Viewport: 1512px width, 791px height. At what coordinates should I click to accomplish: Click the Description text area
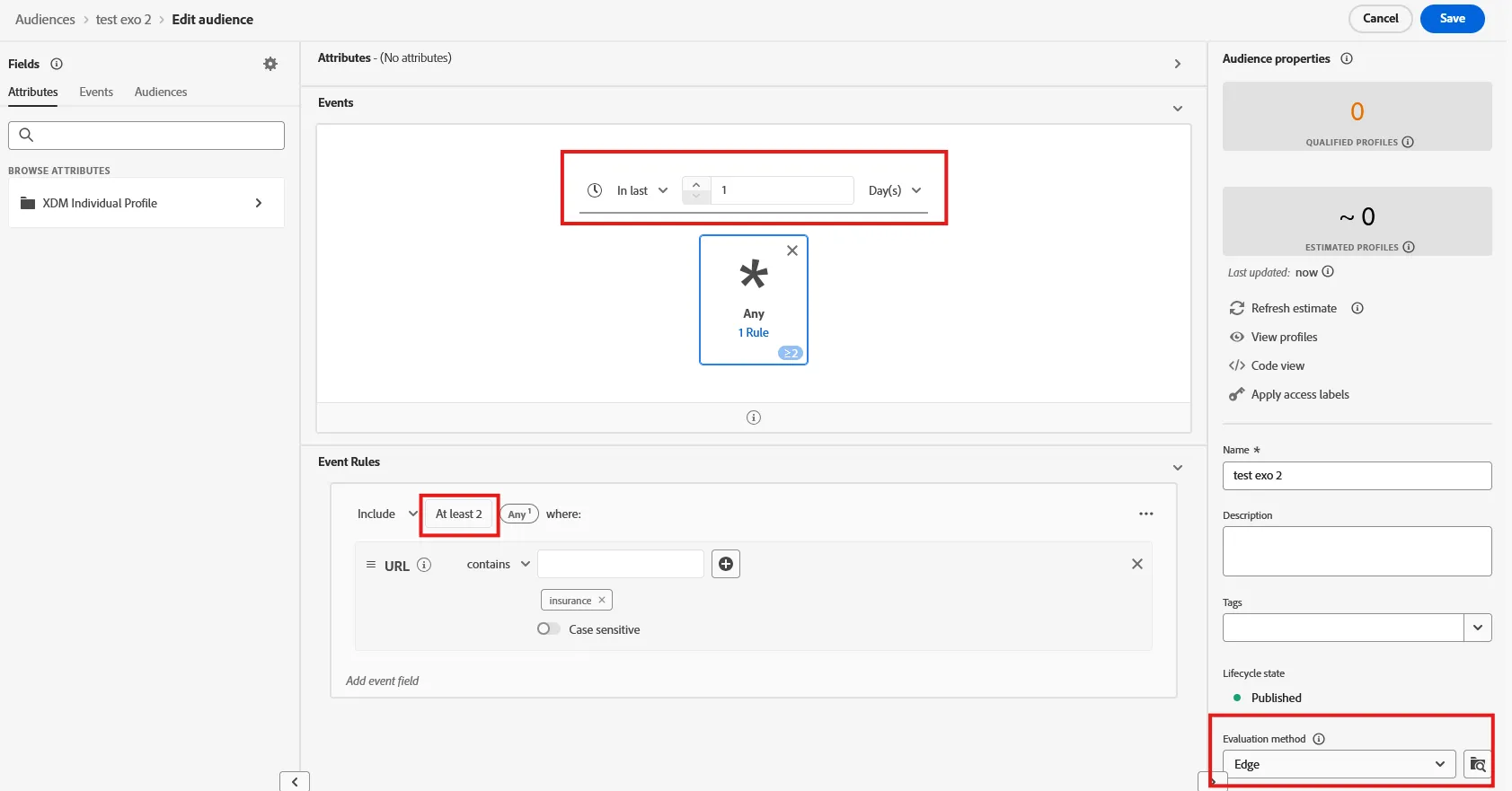point(1357,551)
